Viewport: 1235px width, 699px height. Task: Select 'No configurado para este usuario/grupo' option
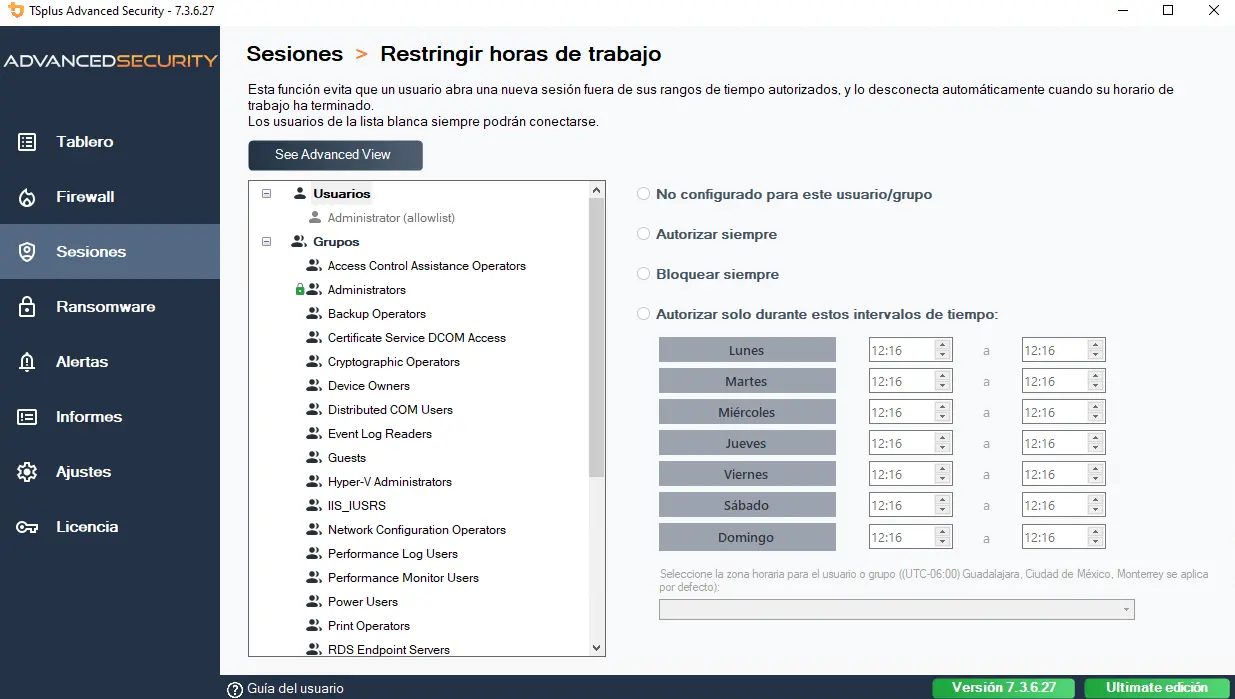[644, 194]
